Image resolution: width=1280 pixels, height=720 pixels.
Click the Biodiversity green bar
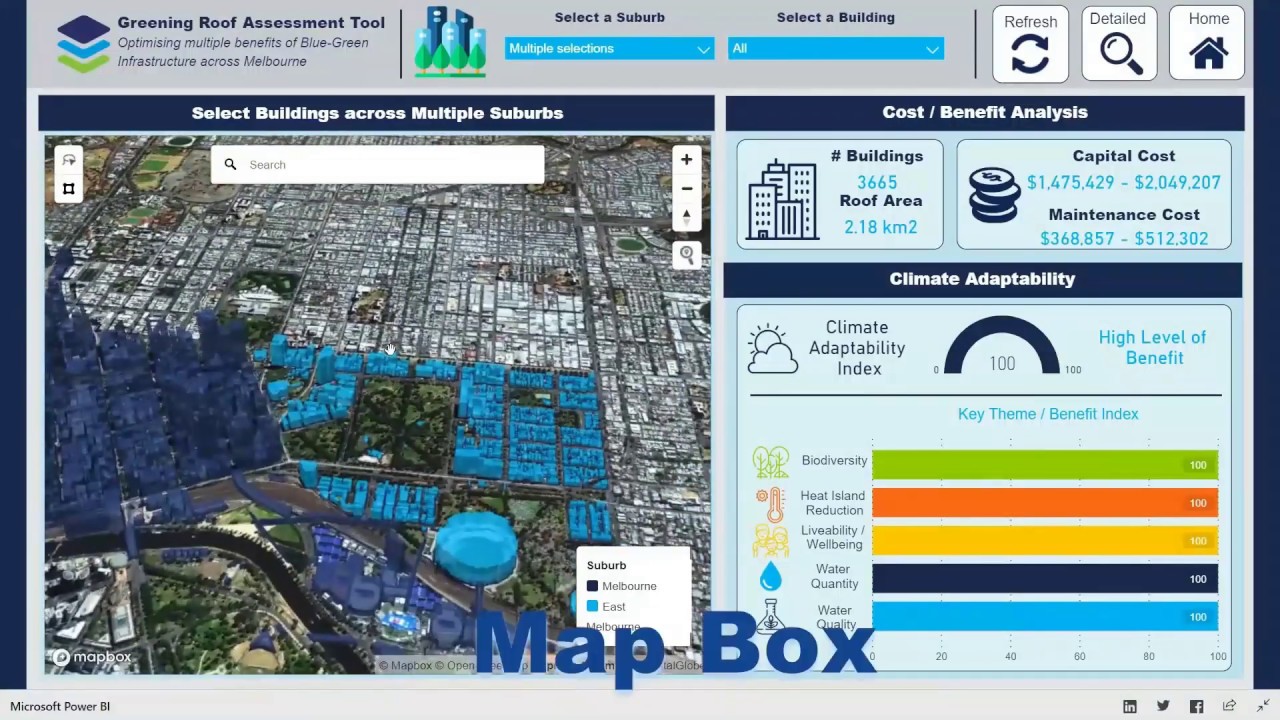coord(1045,464)
